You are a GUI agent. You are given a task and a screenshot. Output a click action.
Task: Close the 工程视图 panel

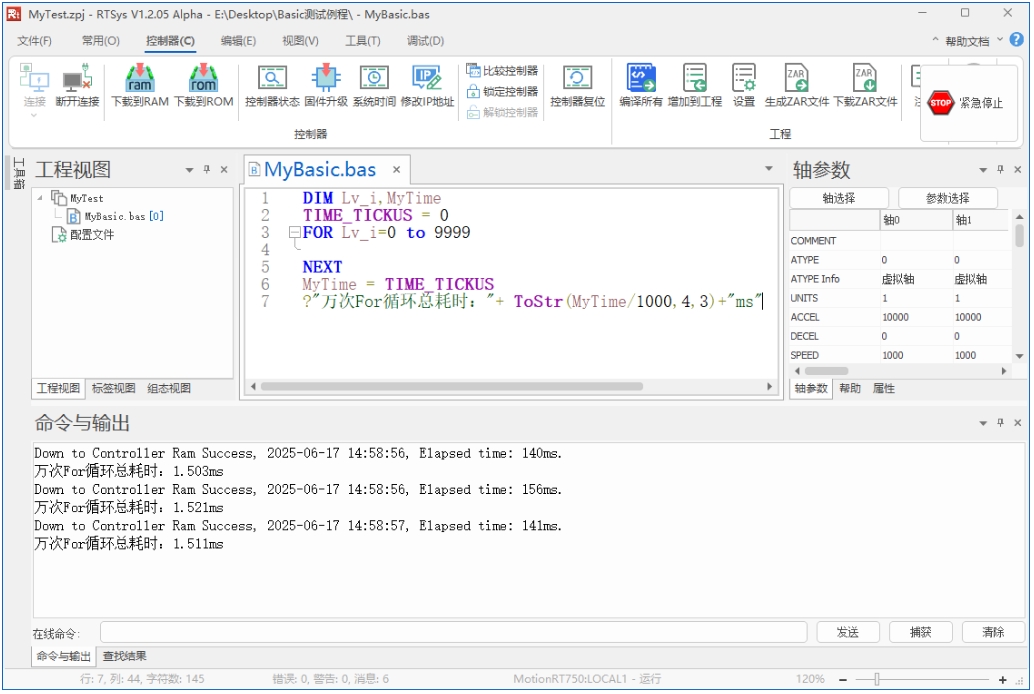coord(224,170)
